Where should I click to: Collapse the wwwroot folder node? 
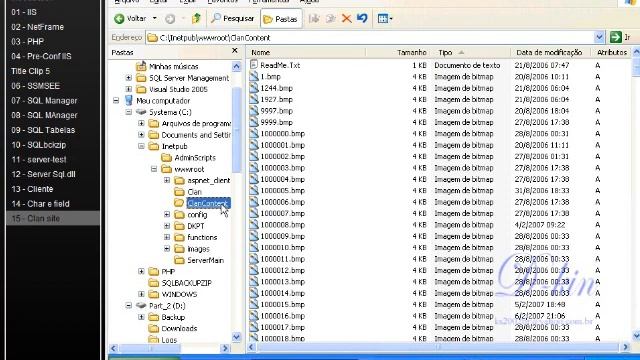(154, 169)
